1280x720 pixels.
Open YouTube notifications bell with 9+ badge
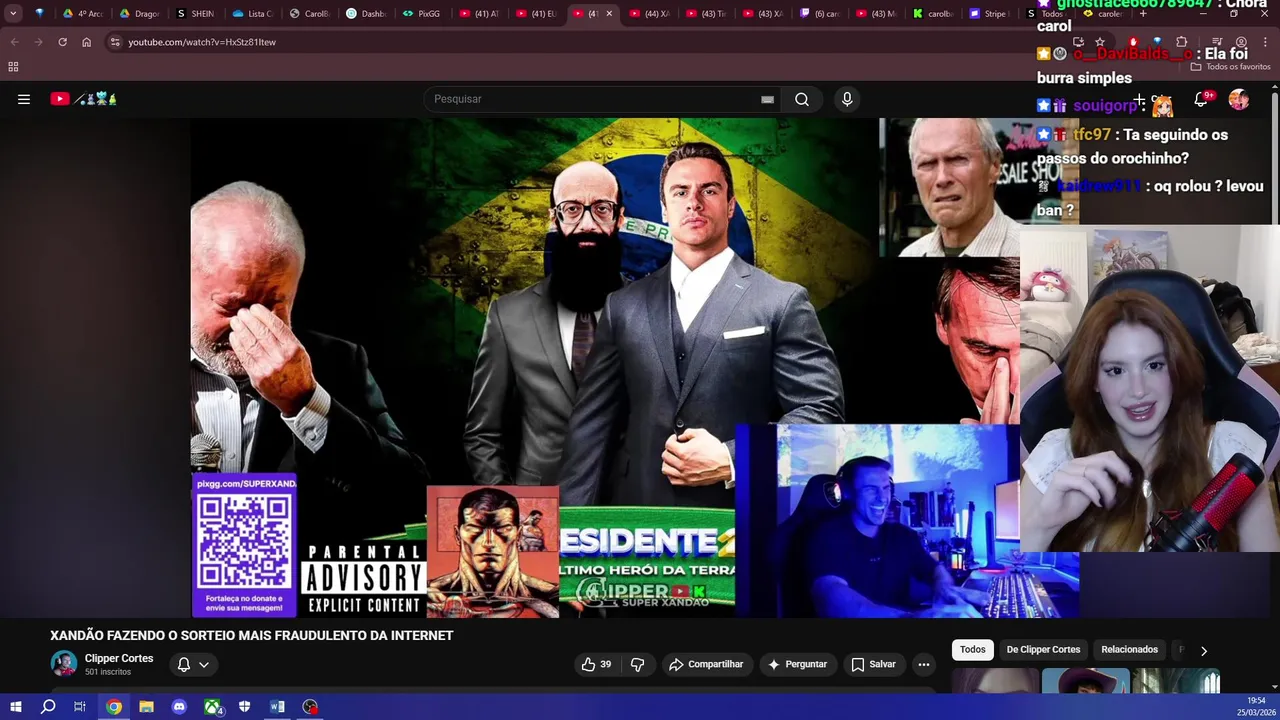click(1201, 99)
